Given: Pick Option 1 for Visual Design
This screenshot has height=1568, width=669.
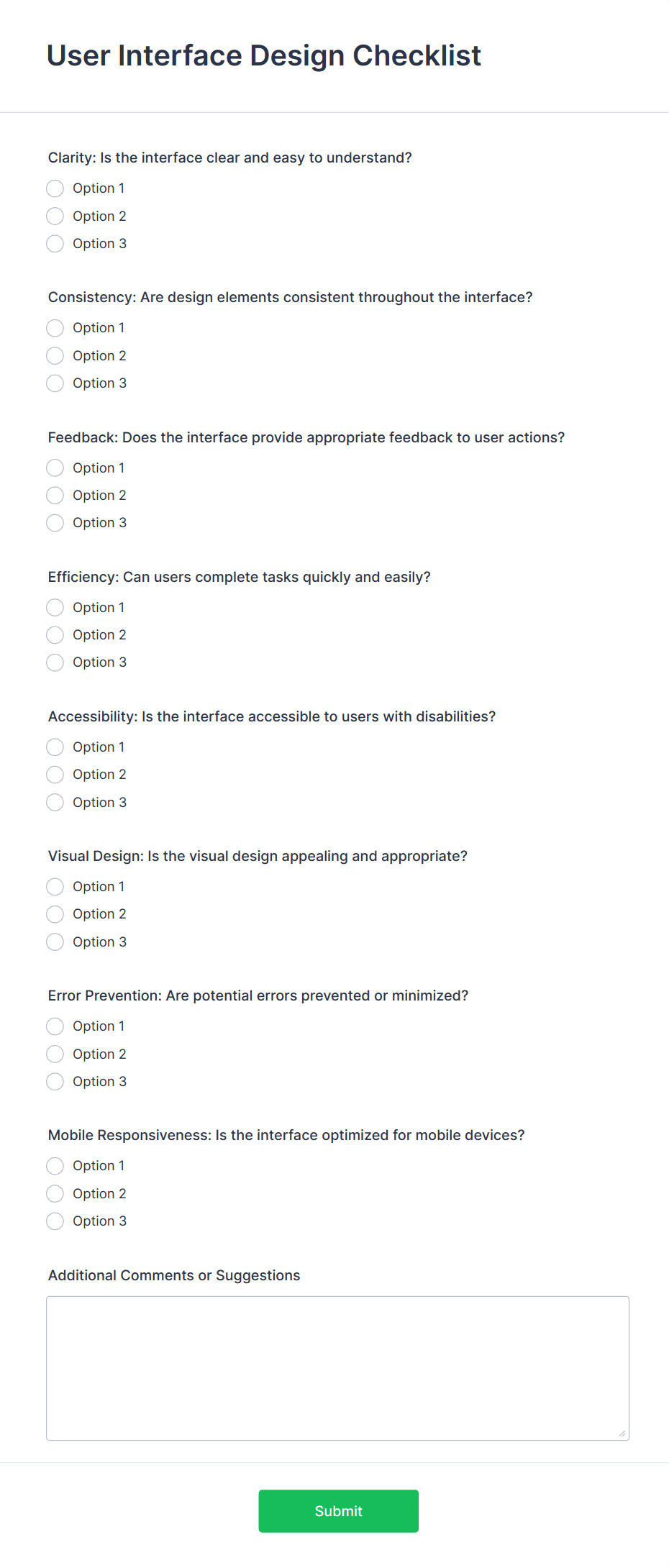Looking at the screenshot, I should 55,887.
